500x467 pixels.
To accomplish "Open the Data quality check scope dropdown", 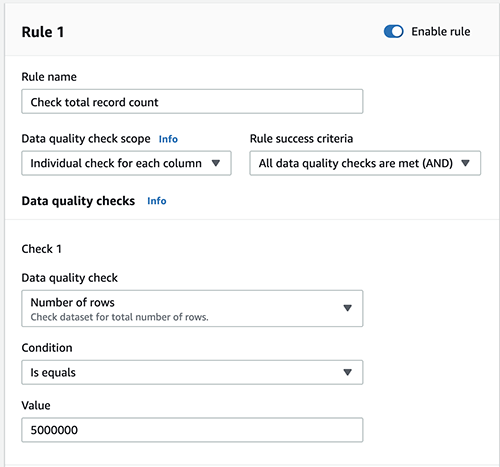I will coord(126,163).
